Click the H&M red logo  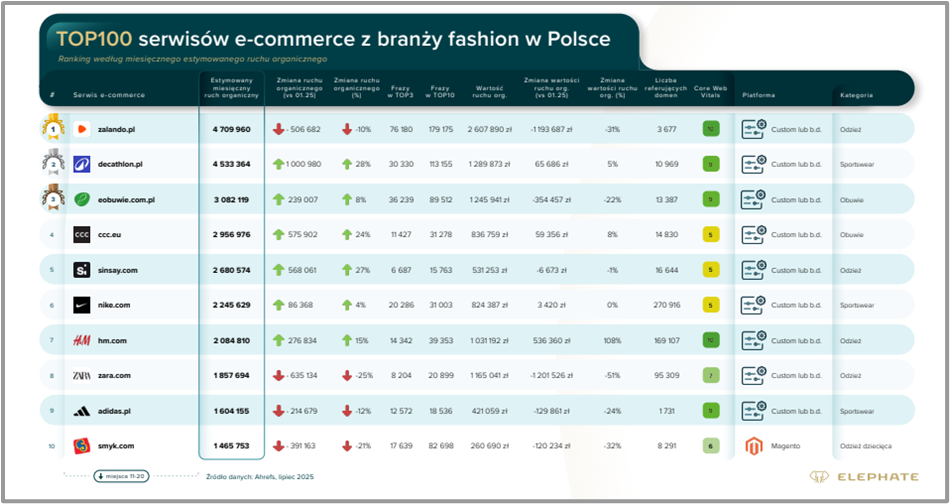[x=82, y=341]
